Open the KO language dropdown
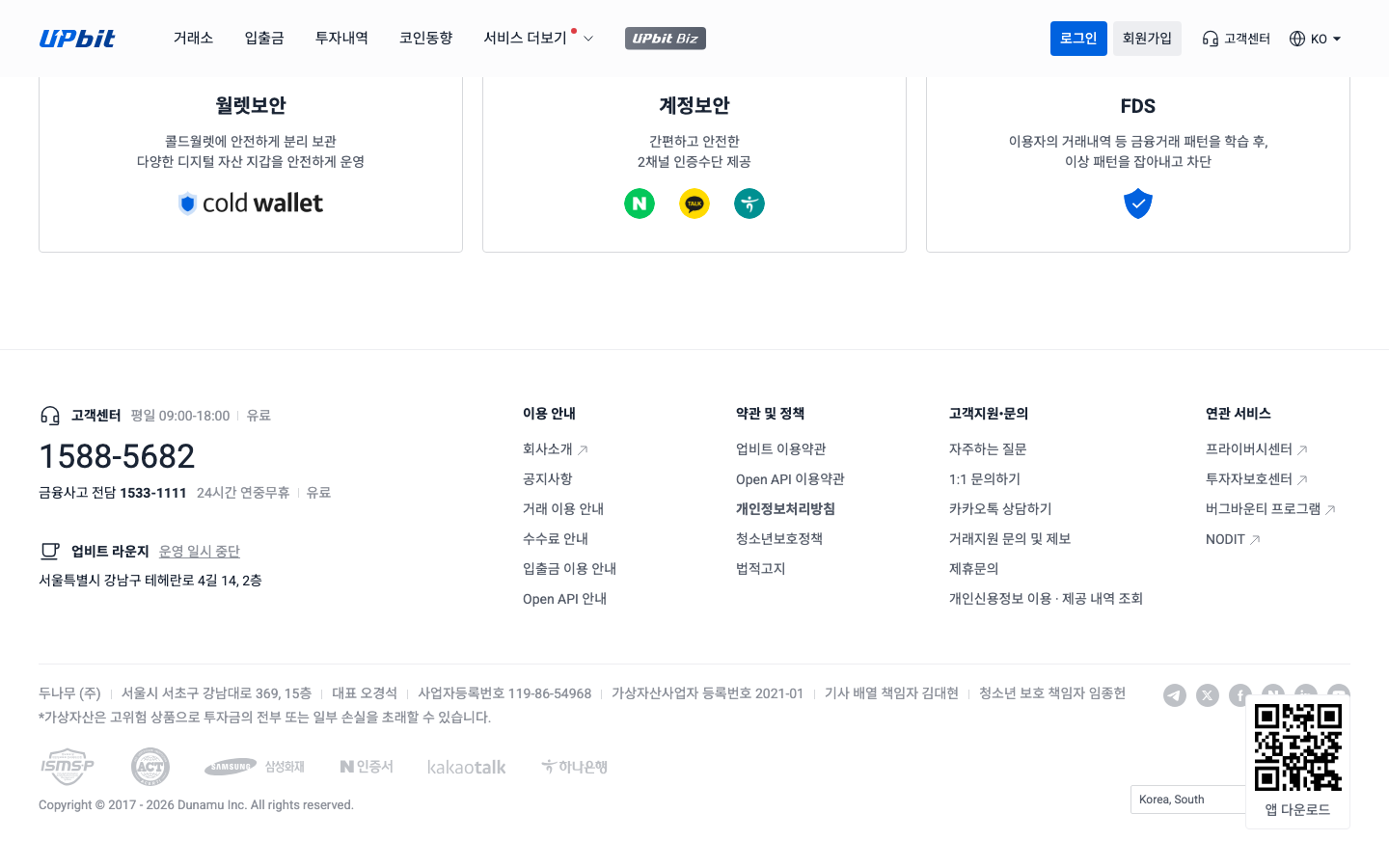The image size is (1389, 868). pyautogui.click(x=1316, y=39)
